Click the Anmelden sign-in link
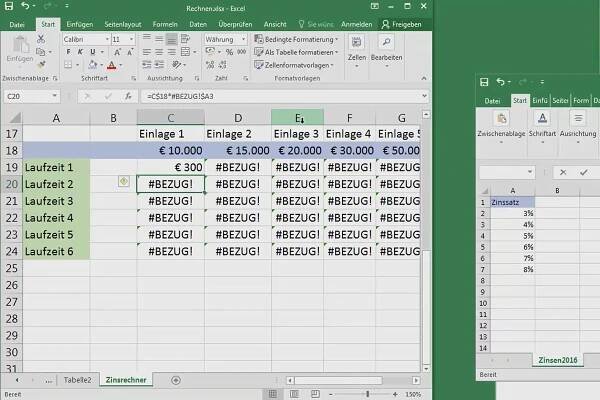600x400 pixels. [x=357, y=22]
